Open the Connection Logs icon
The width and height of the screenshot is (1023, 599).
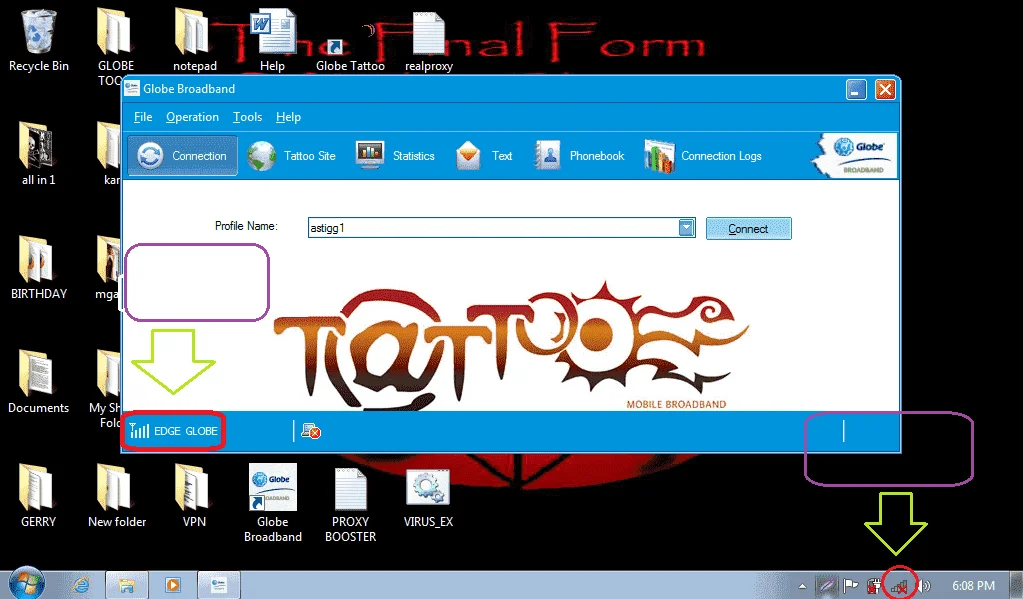[659, 157]
